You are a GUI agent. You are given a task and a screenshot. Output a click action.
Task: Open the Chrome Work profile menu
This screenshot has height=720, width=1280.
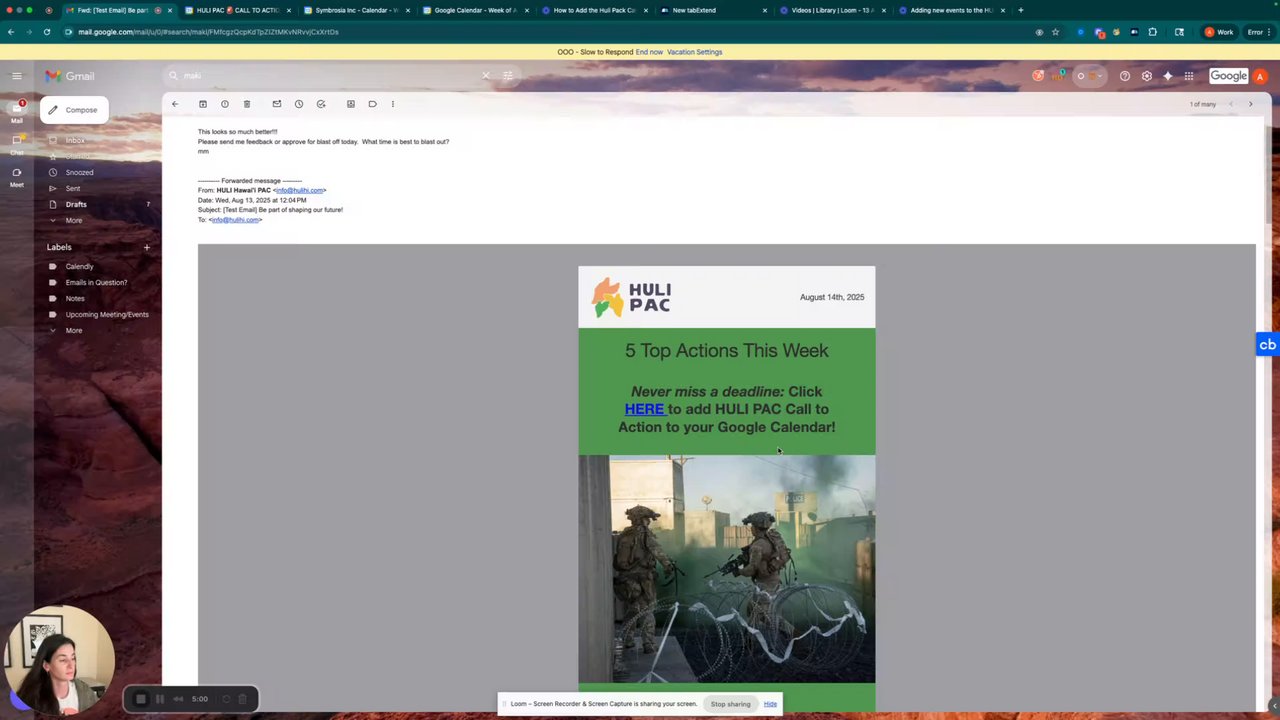point(1219,32)
